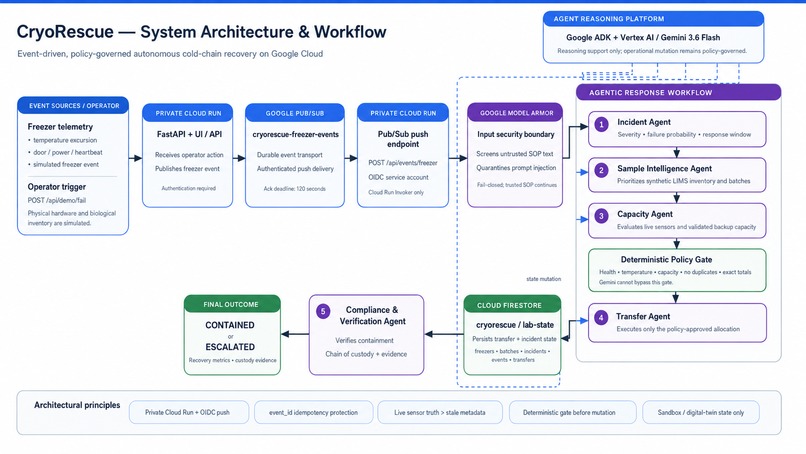Screen dimensions: 806x454
Task: Click the 'cryorescue-freezer-events' topic name
Action: pyautogui.click(x=296, y=134)
